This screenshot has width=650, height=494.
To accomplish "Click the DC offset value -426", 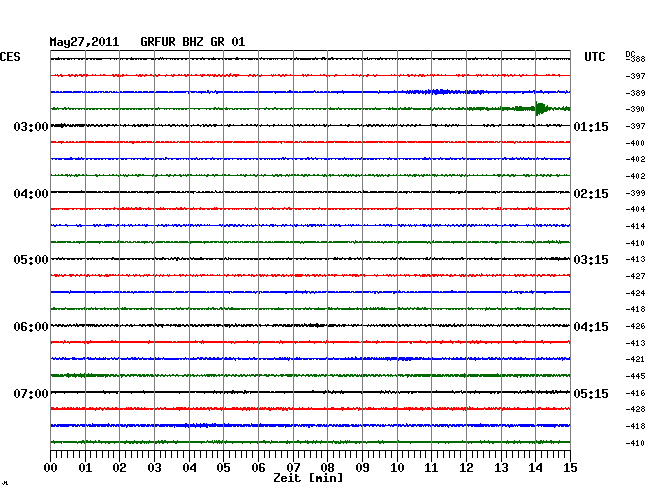I will (x=635, y=326).
